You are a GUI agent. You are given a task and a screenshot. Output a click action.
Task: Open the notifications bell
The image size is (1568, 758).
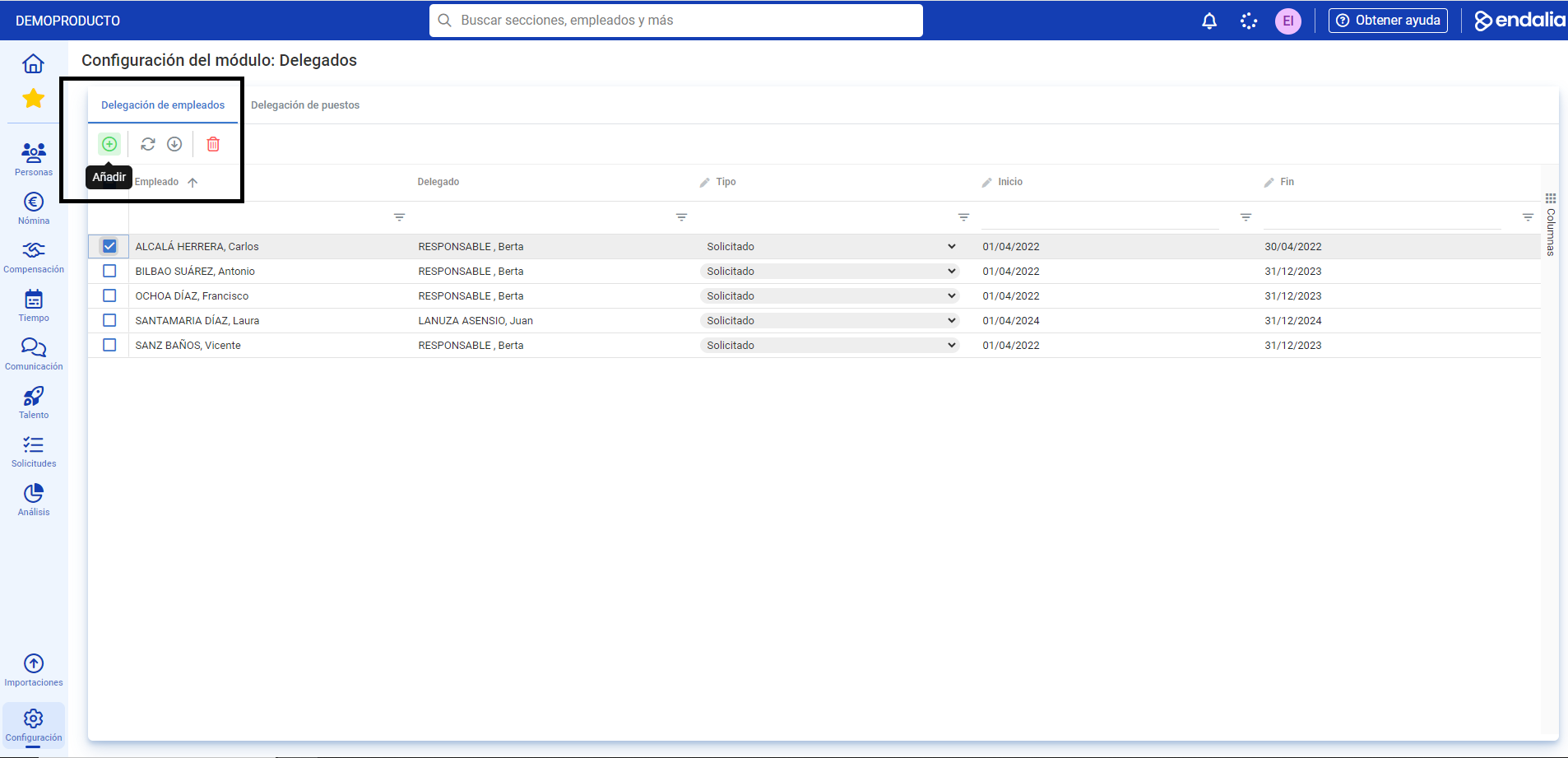pos(1209,21)
